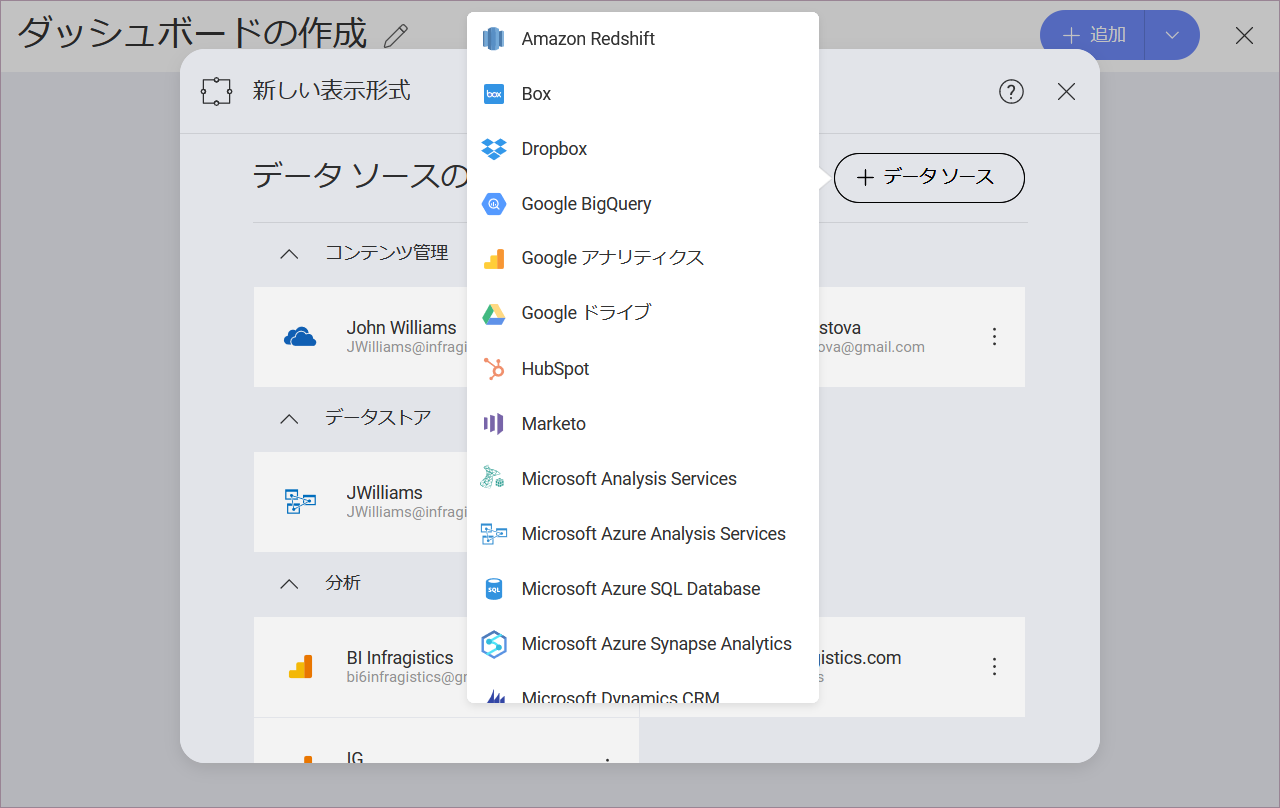Viewport: 1280px width, 808px height.
Task: Click the Azure Synapse Analytics icon
Action: coord(494,644)
